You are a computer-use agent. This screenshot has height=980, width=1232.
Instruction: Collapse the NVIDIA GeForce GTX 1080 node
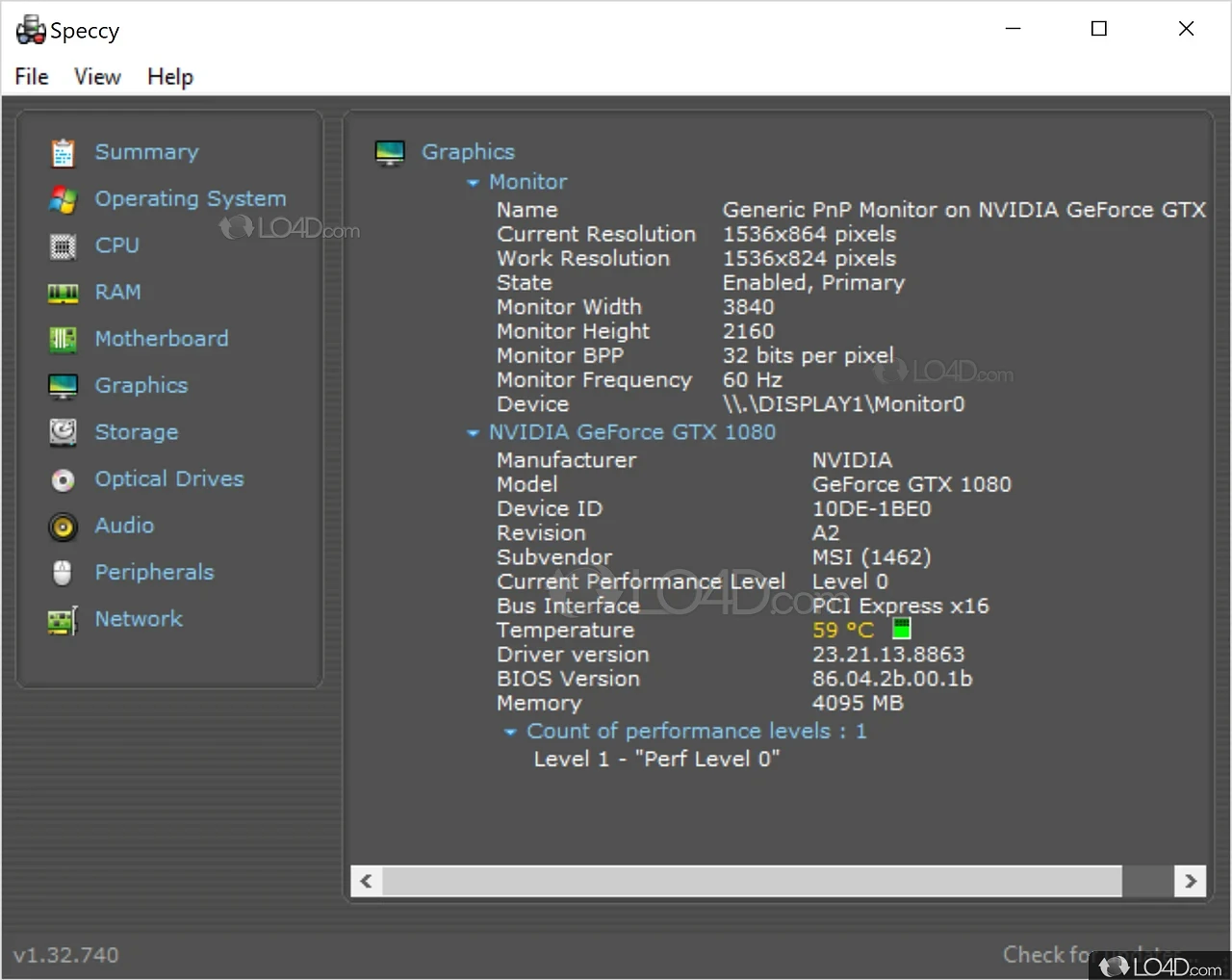(x=473, y=433)
